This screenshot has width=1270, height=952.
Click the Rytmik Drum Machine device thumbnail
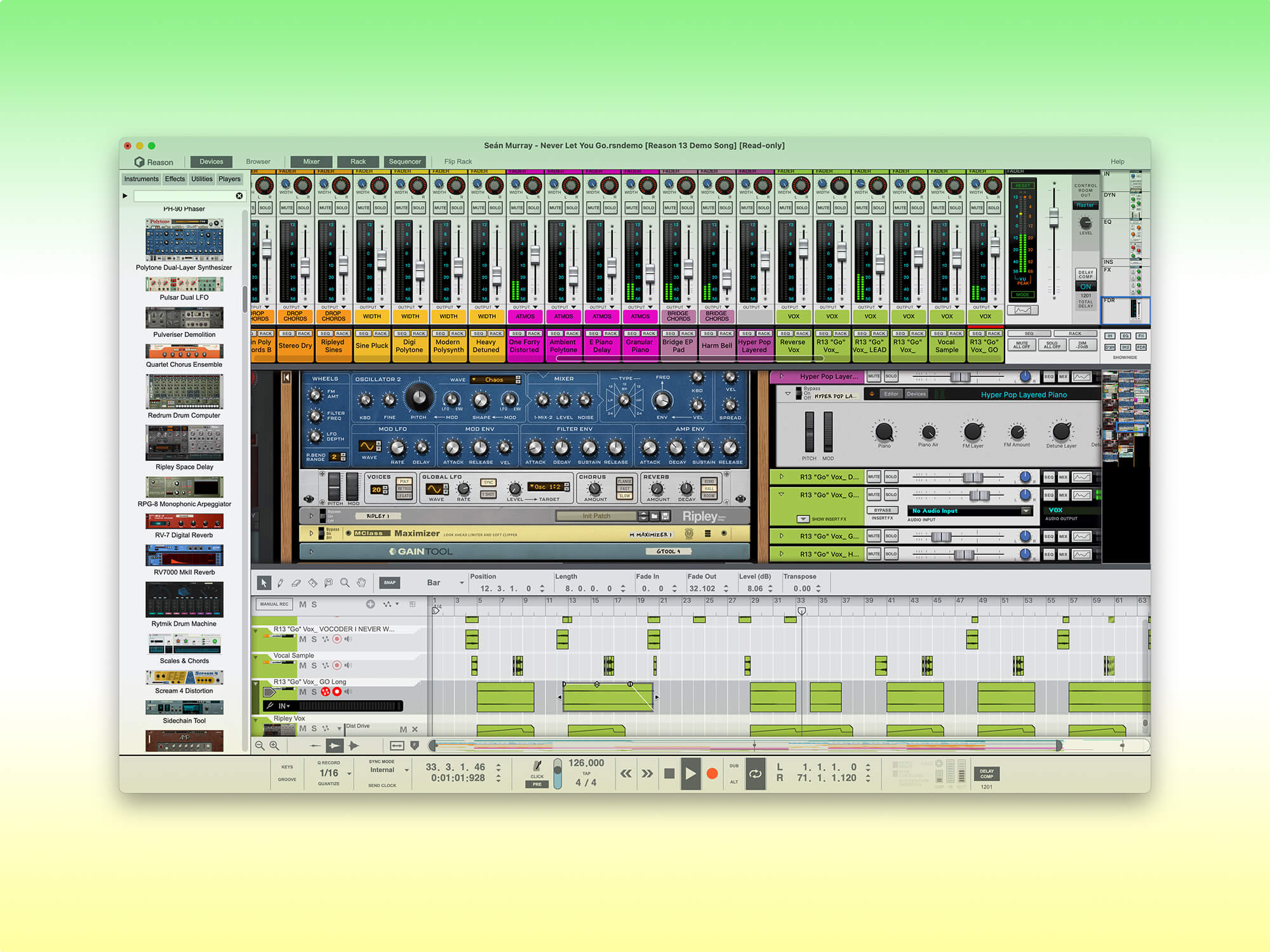point(184,599)
